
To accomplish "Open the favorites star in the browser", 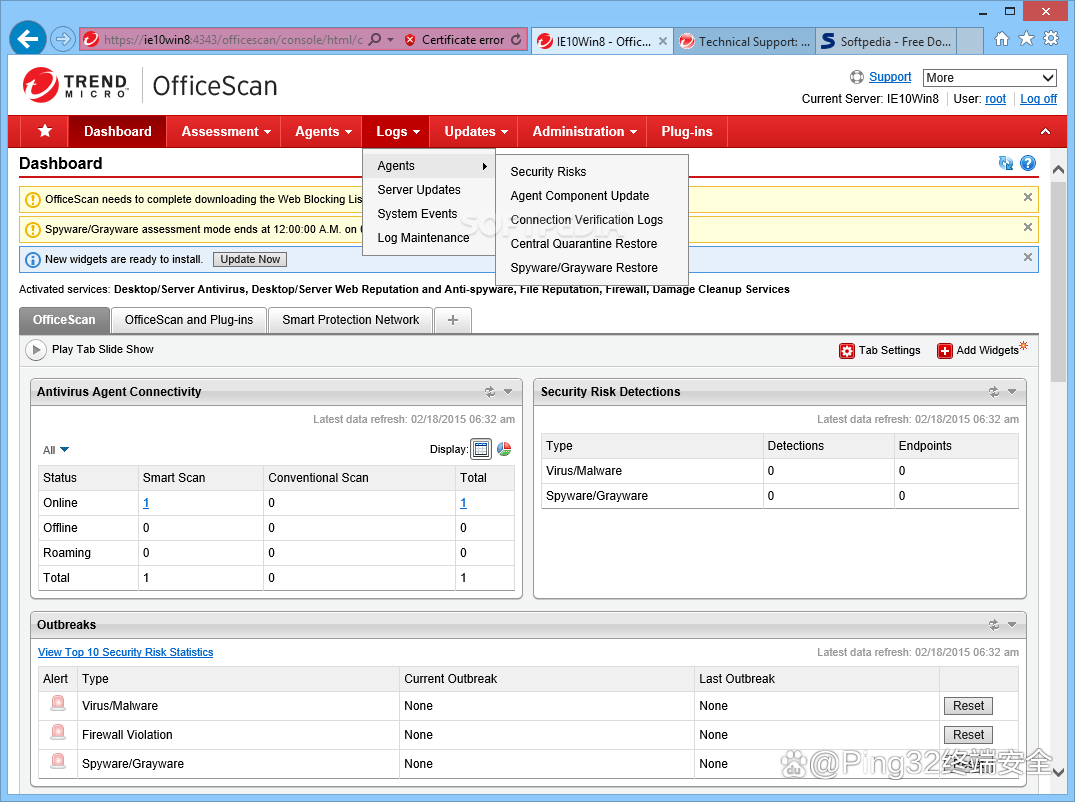I will click(1026, 38).
